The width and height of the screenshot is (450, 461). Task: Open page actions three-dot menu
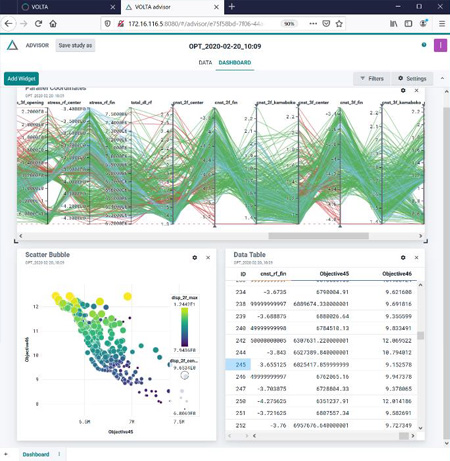click(x=313, y=24)
